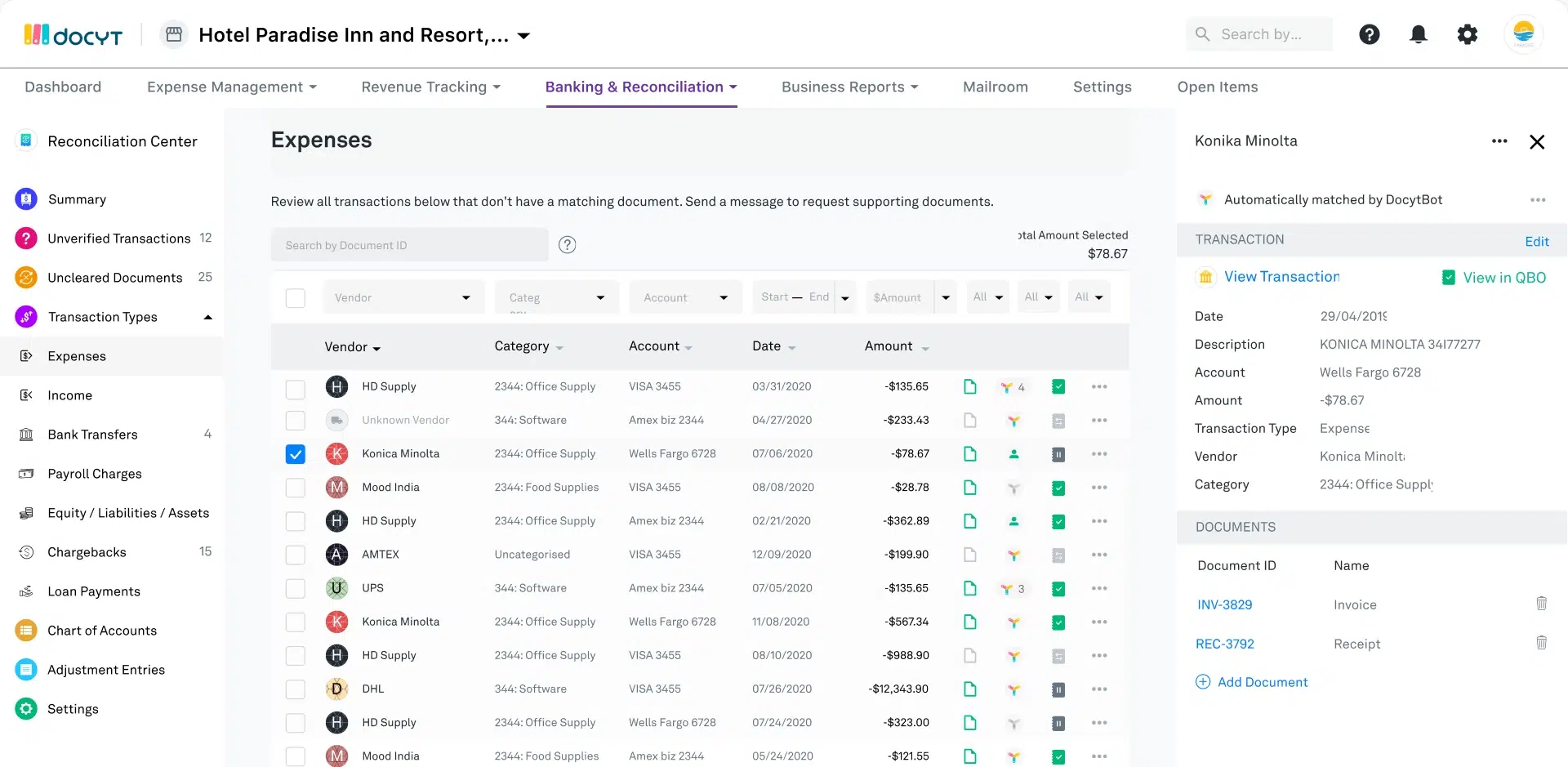Open the document icon in the DHL row

(x=970, y=689)
